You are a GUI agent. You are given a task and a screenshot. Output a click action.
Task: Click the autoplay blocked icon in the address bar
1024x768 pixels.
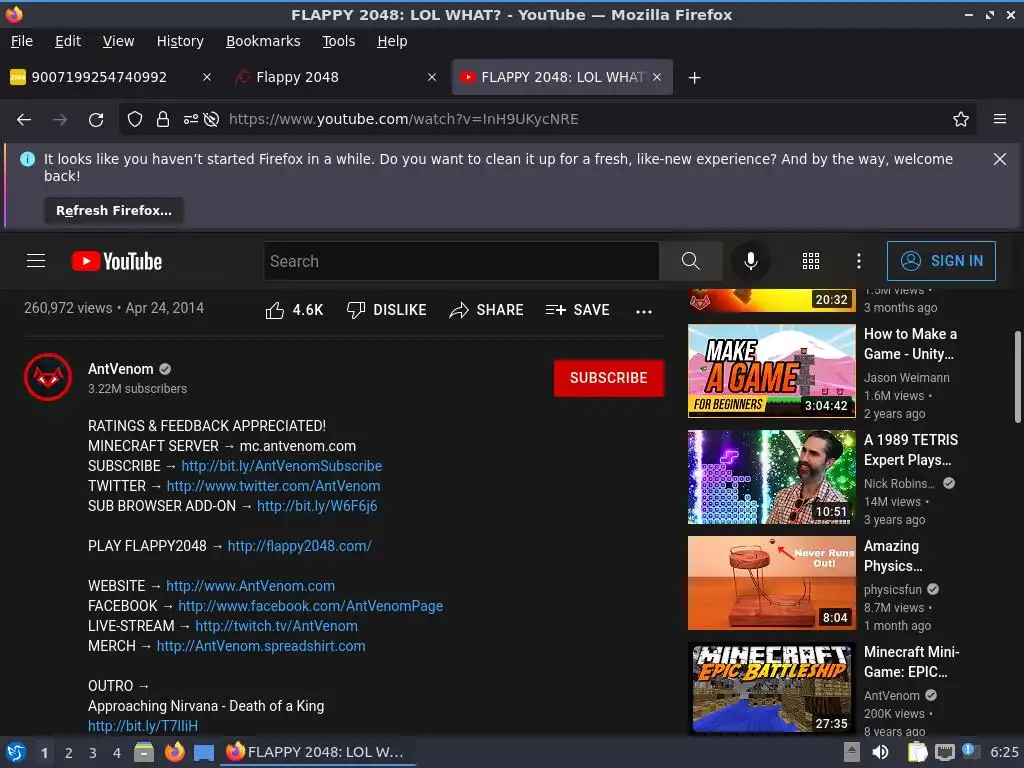point(211,119)
